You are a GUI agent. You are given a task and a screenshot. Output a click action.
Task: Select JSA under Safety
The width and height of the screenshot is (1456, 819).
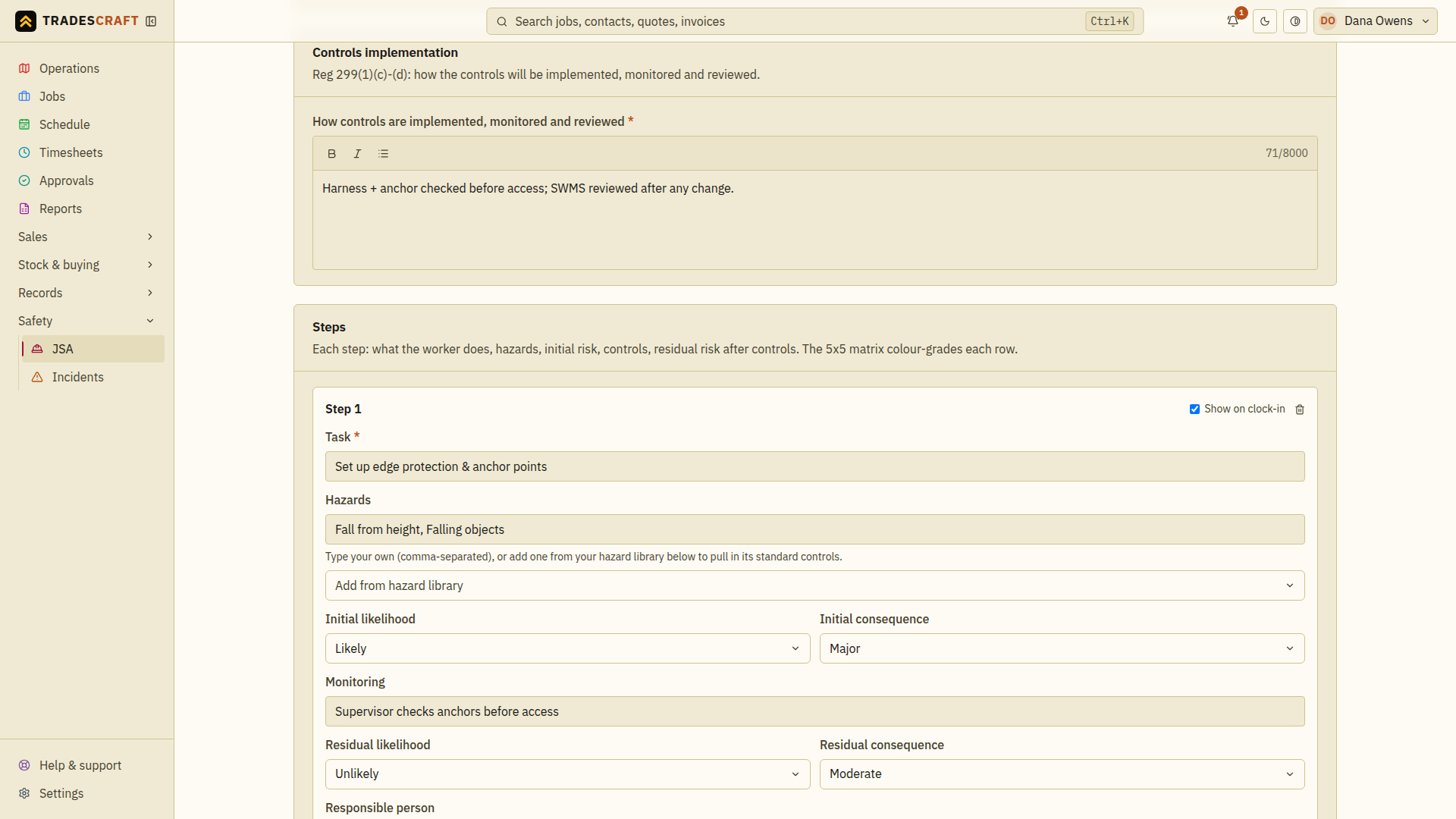(93, 349)
